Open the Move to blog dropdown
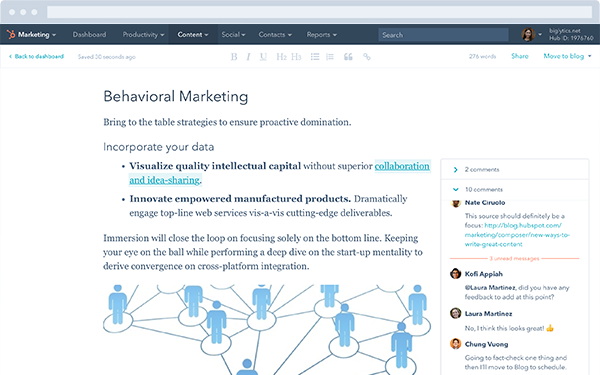This screenshot has width=600, height=375. (567, 56)
